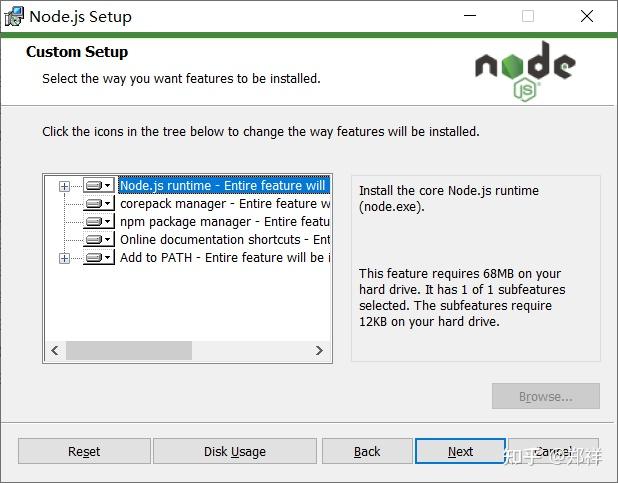Image resolution: width=618 pixels, height=483 pixels.
Task: Proceed with the Next button
Action: 460,451
